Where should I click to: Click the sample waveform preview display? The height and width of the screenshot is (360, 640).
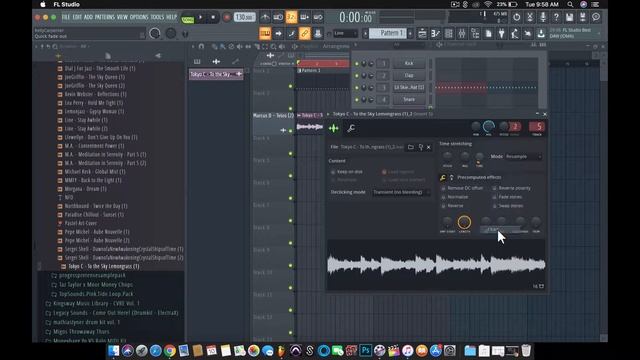[x=436, y=264]
